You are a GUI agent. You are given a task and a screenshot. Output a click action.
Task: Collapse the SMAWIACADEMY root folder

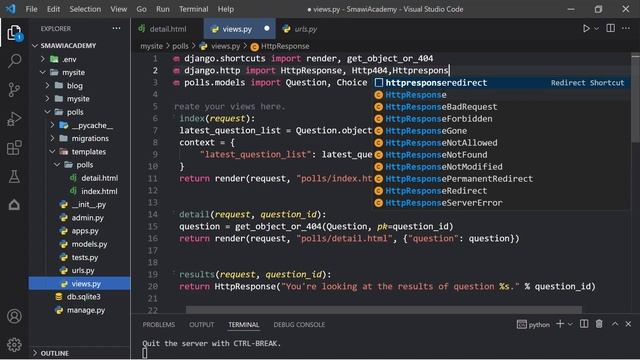[79, 46]
